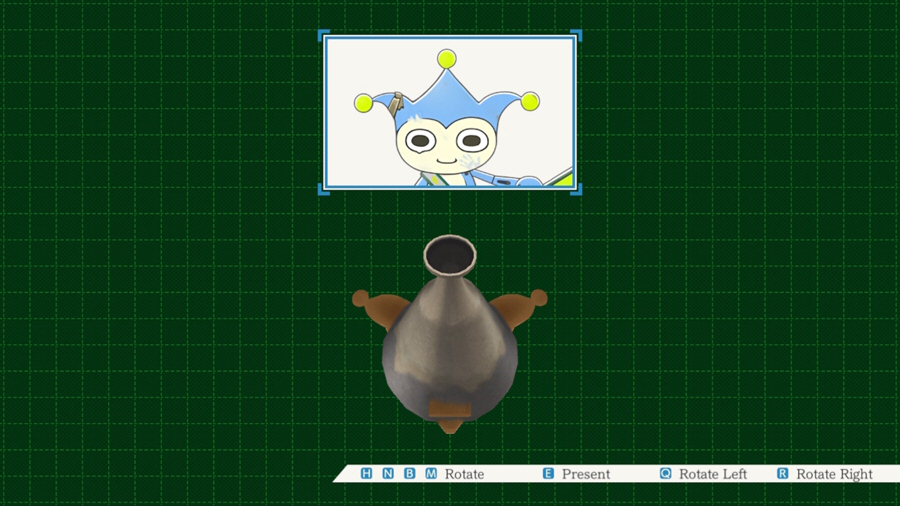The width and height of the screenshot is (900, 506).
Task: Click the M key rotate icon
Action: (431, 473)
